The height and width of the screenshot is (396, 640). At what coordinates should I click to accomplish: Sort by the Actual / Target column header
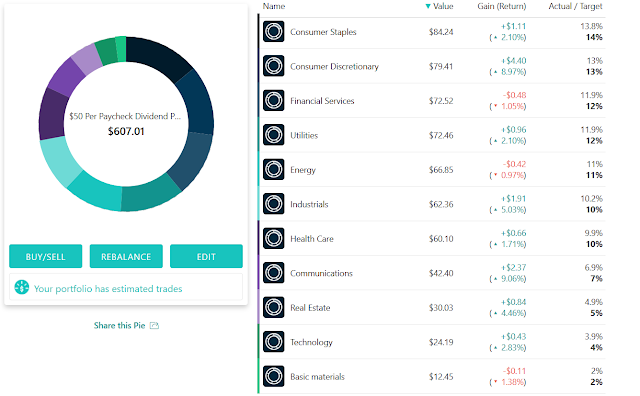coord(575,6)
